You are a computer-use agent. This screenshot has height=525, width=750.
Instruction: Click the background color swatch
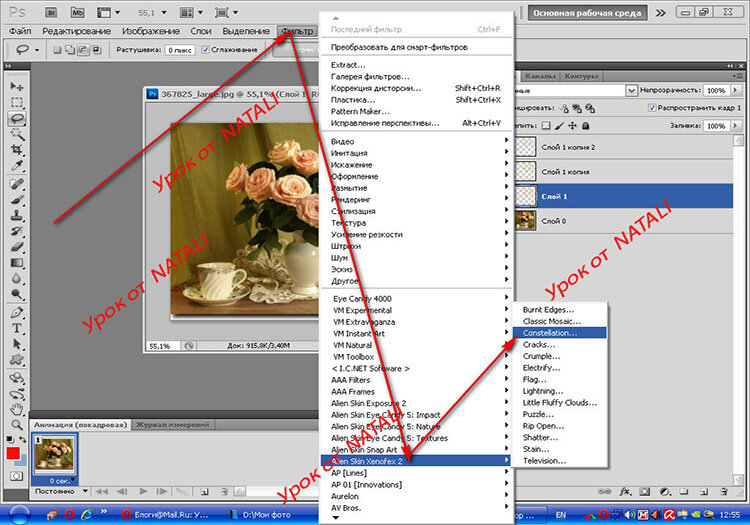pos(22,461)
